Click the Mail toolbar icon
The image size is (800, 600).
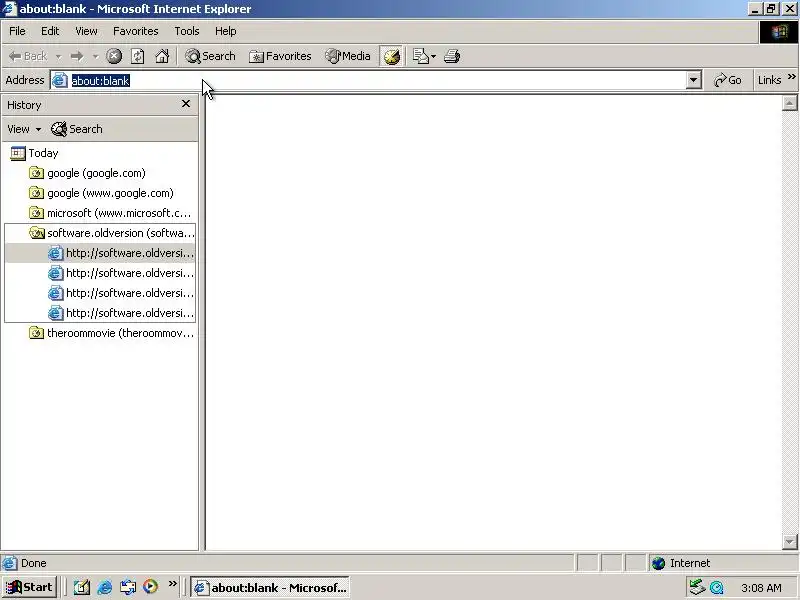point(420,56)
